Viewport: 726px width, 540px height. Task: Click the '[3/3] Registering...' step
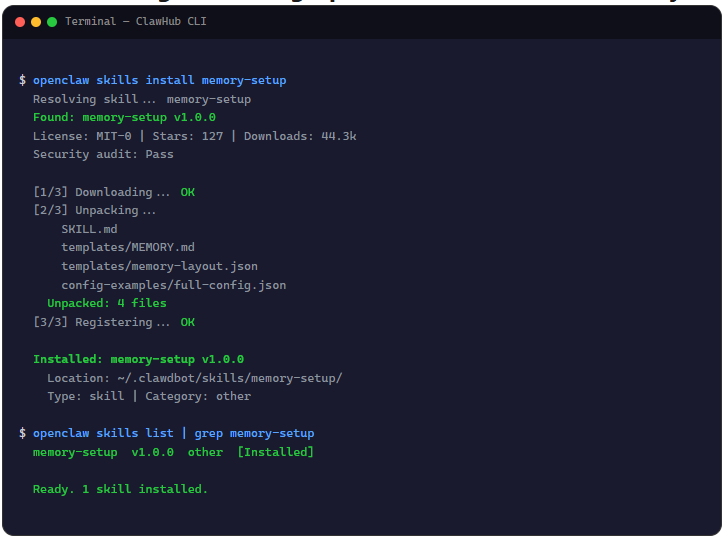(101, 322)
